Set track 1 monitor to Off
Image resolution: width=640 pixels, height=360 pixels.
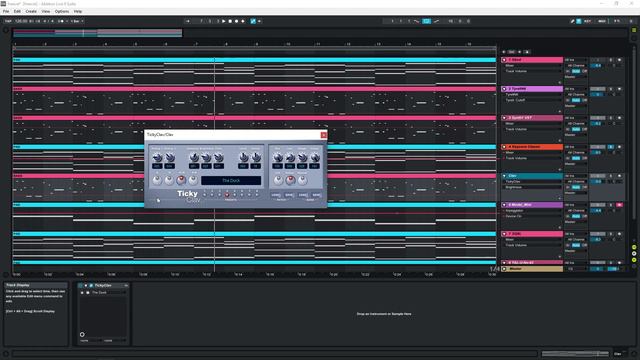[584, 71]
